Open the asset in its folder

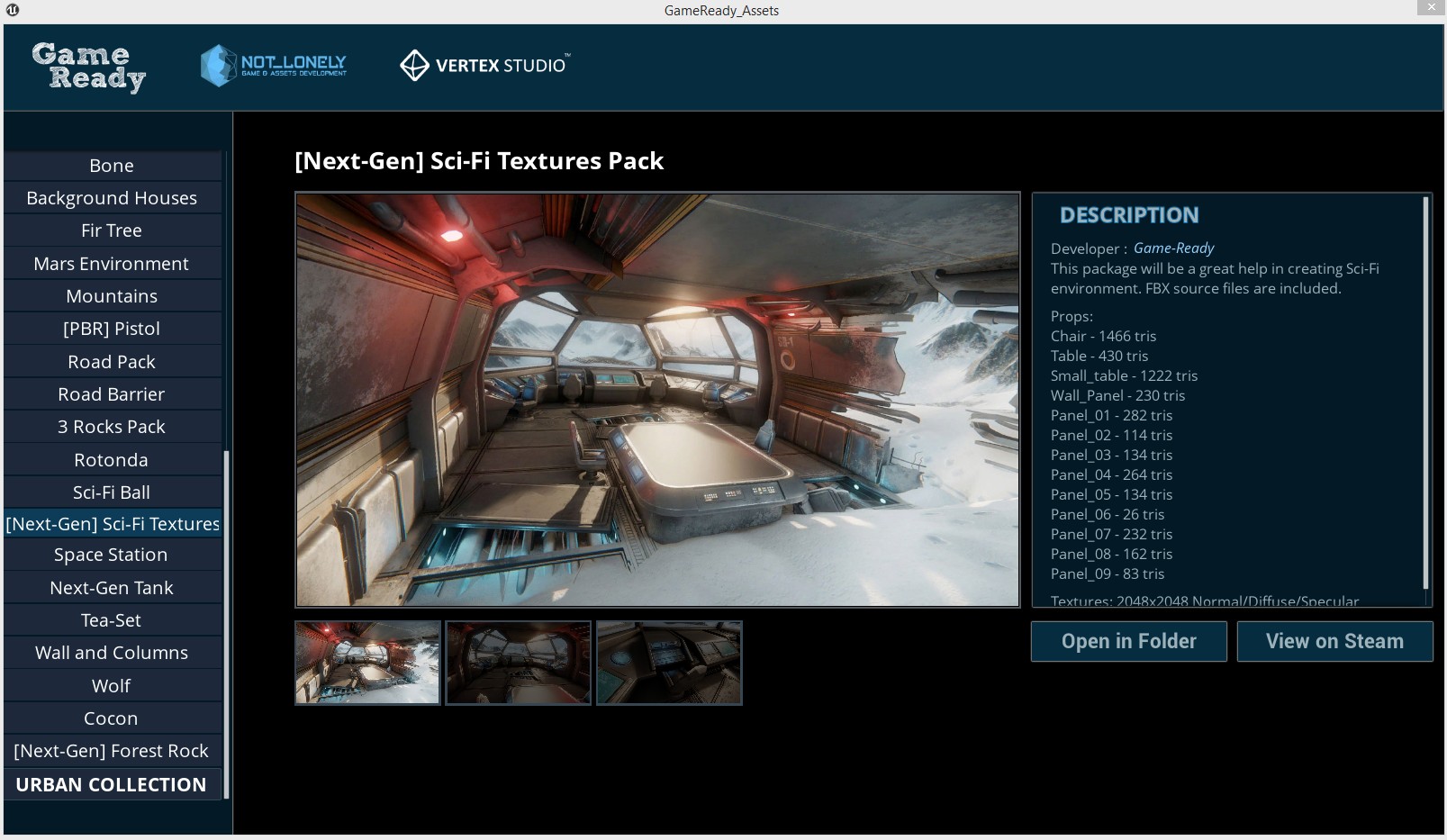click(1128, 641)
